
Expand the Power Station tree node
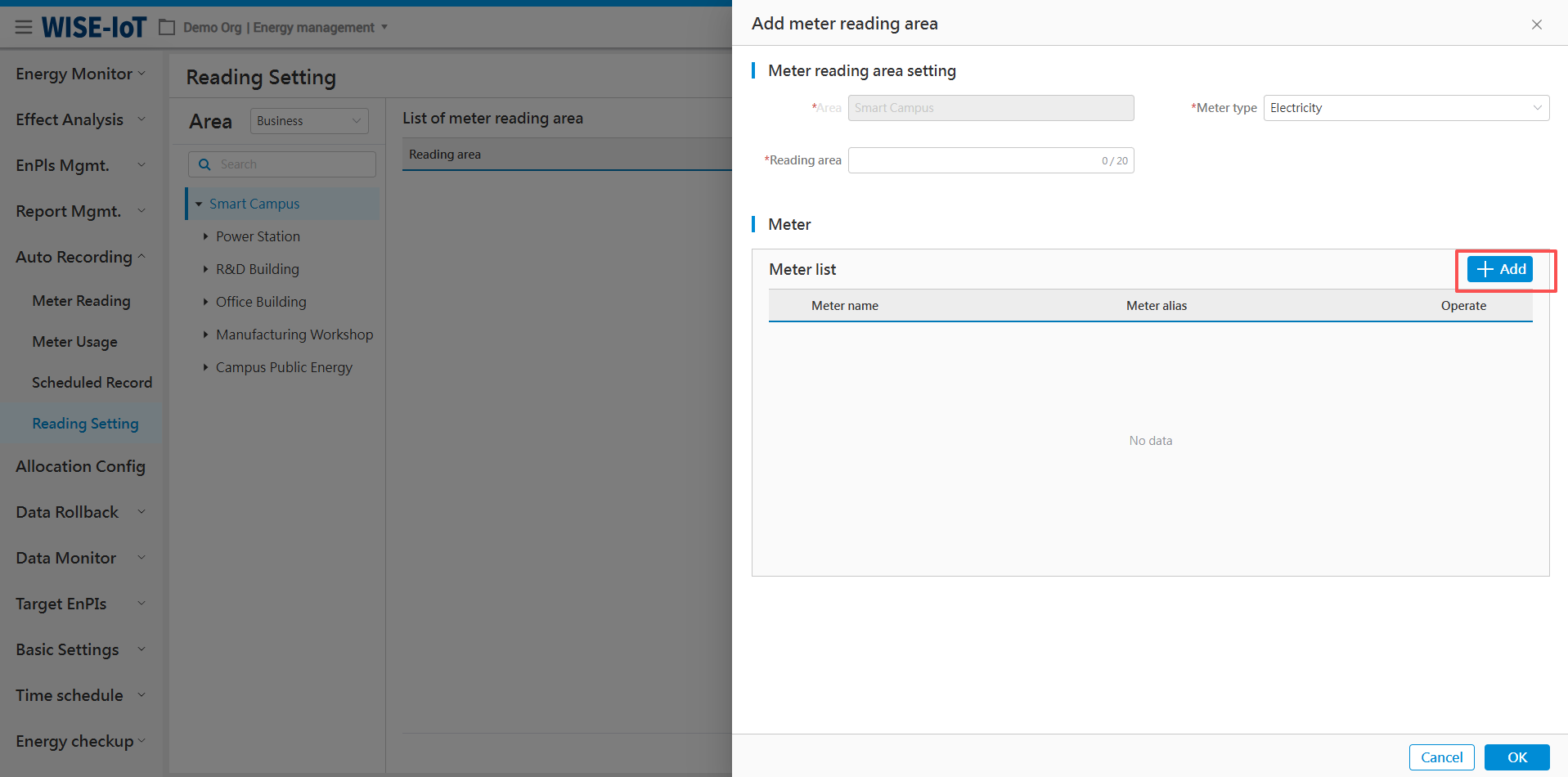click(205, 236)
